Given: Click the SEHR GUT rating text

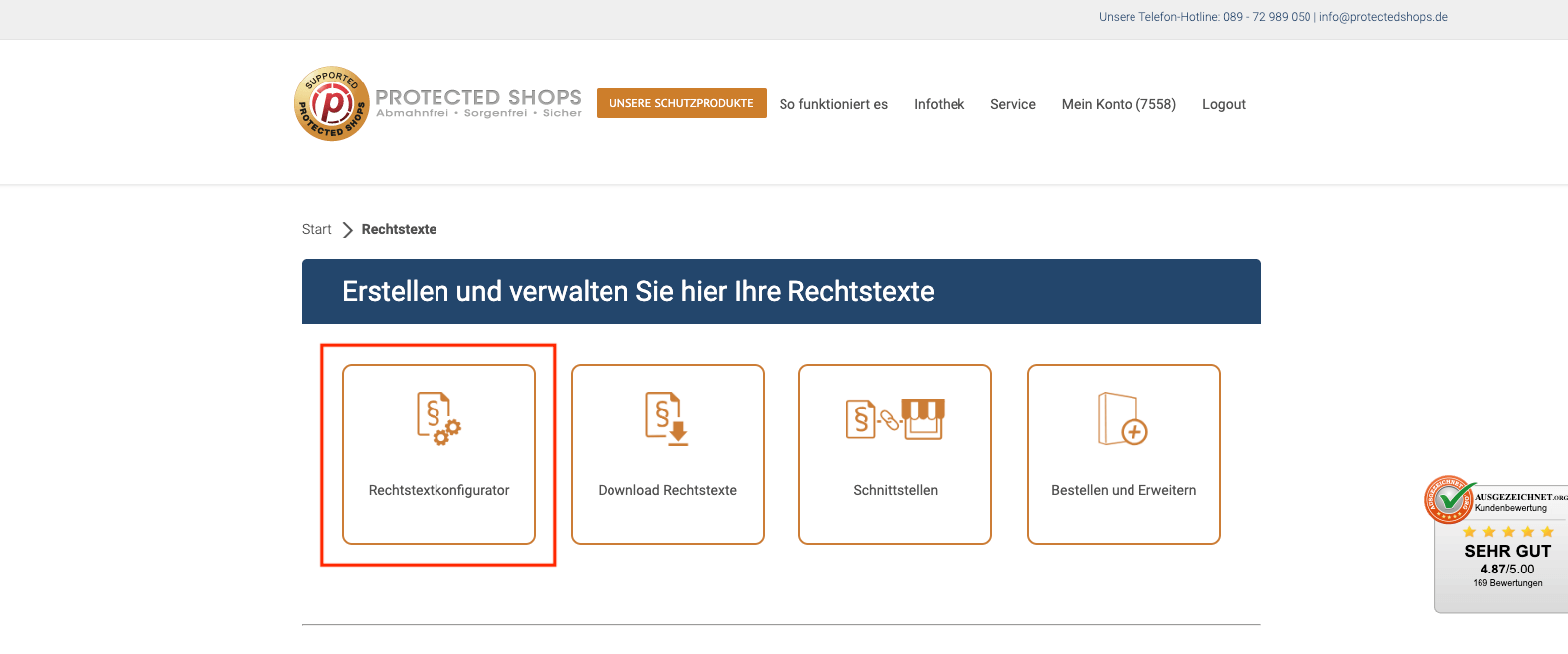Looking at the screenshot, I should click(1507, 551).
